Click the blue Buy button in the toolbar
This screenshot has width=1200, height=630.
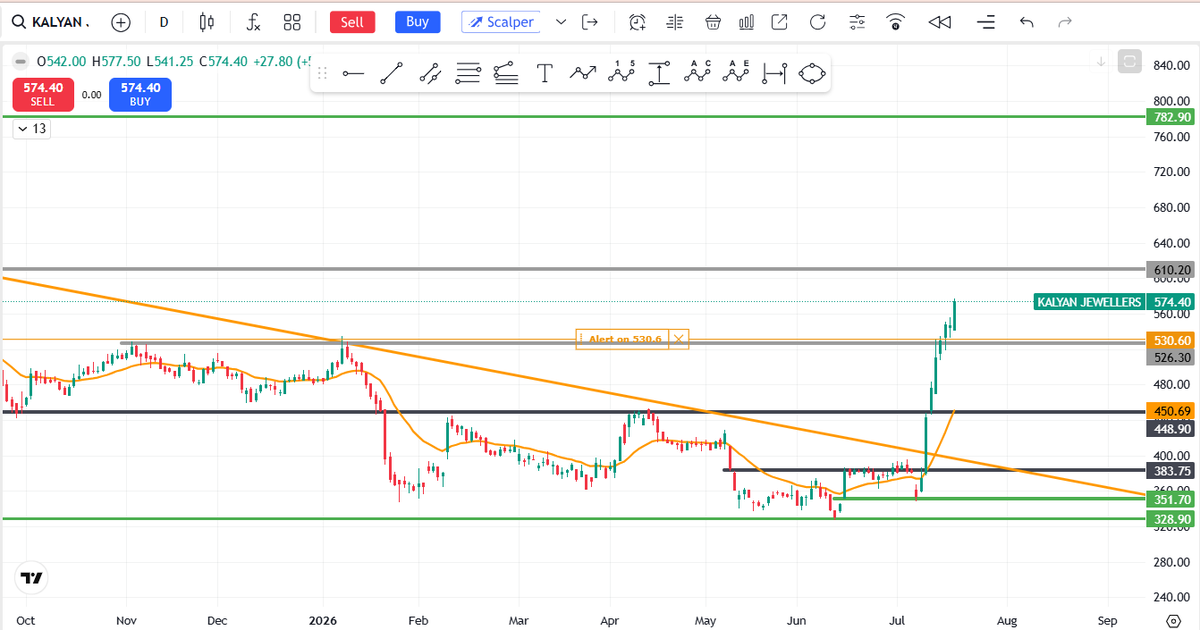coord(418,22)
